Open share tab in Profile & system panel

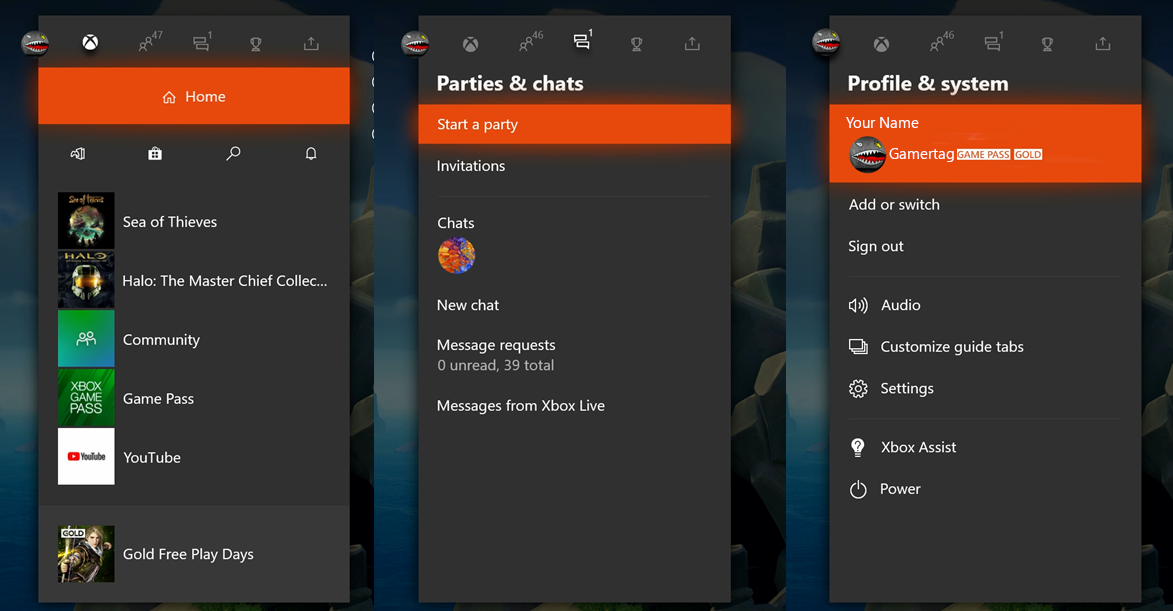pyautogui.click(x=1103, y=43)
